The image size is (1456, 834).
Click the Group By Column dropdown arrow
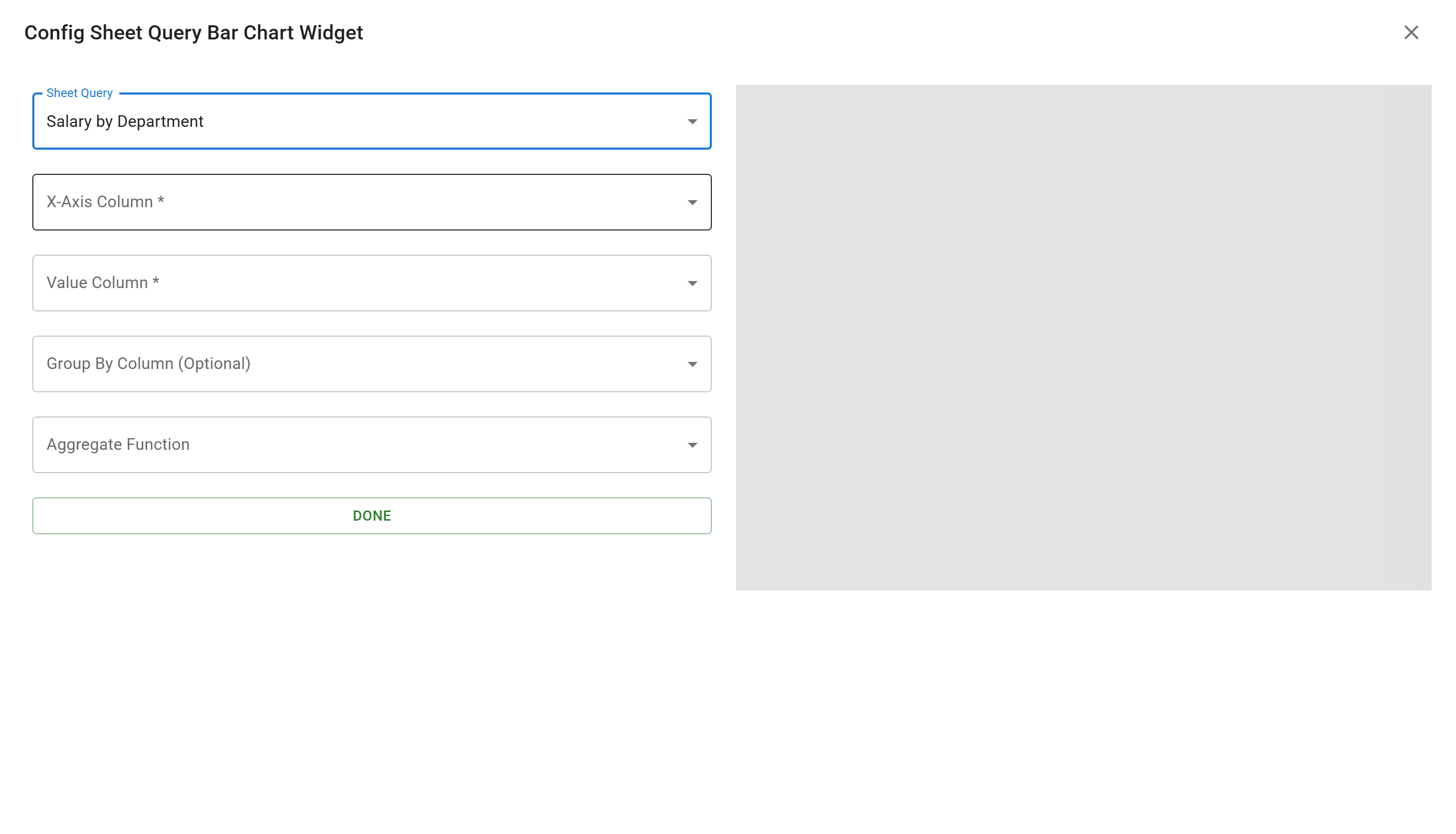point(693,364)
